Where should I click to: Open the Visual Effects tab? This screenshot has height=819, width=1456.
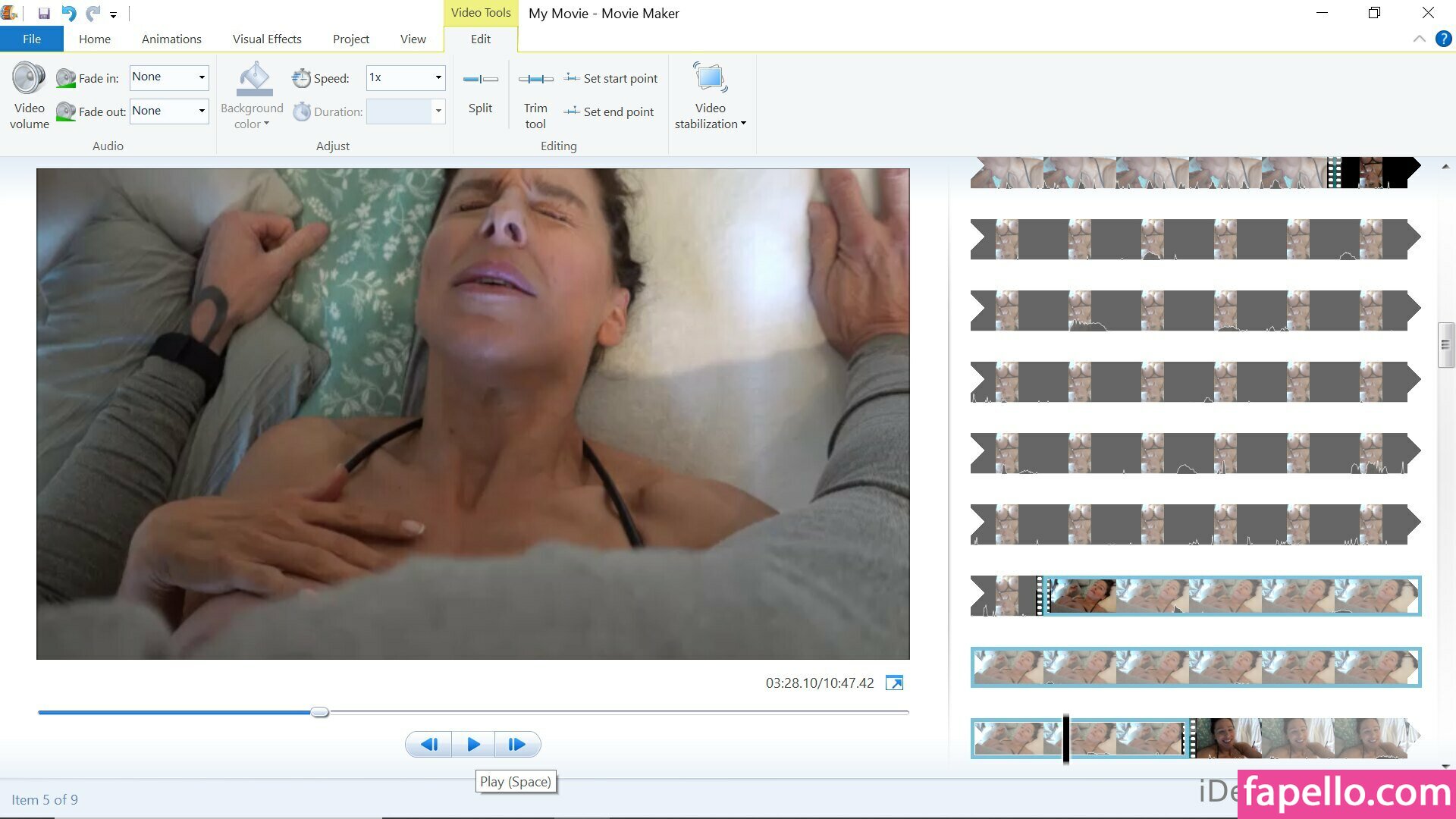pyautogui.click(x=267, y=39)
